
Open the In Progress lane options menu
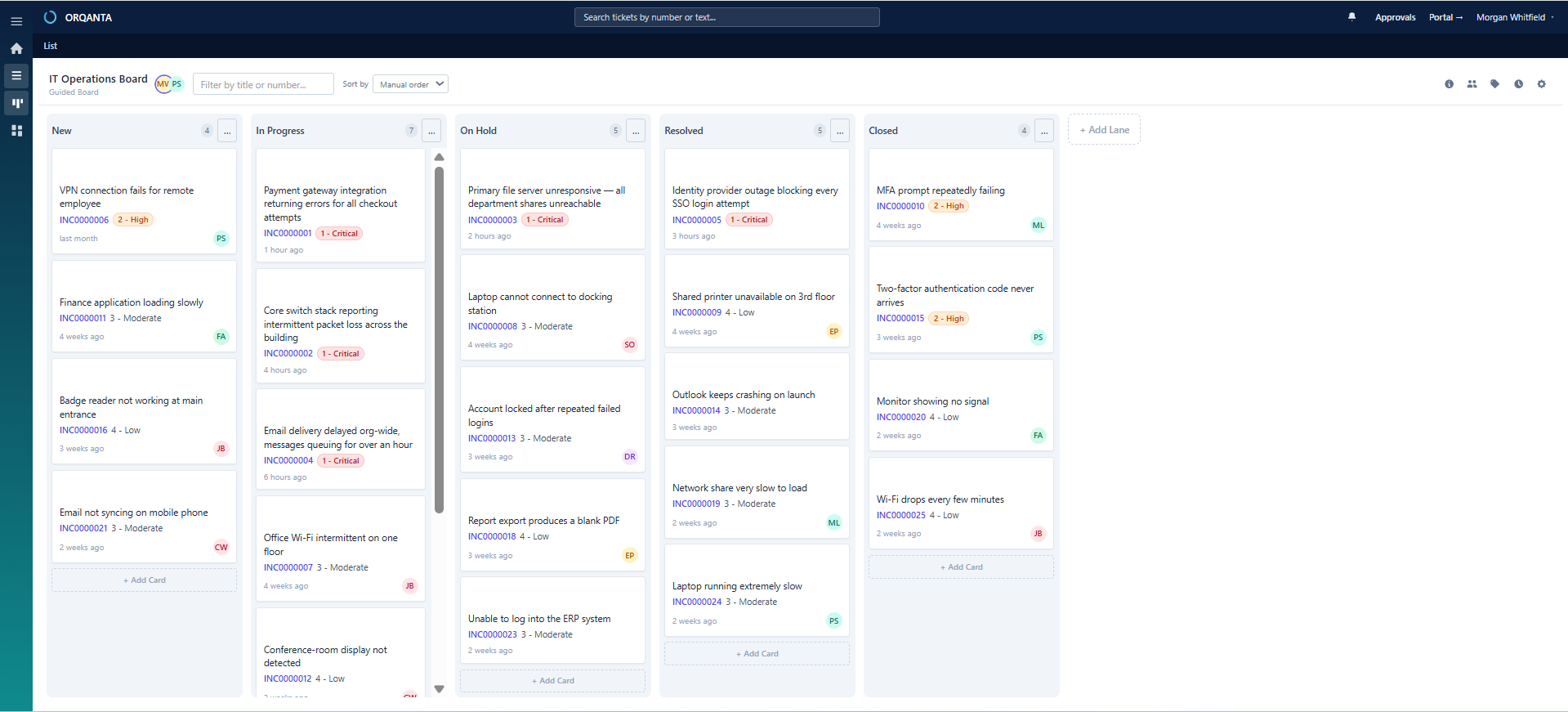point(431,131)
